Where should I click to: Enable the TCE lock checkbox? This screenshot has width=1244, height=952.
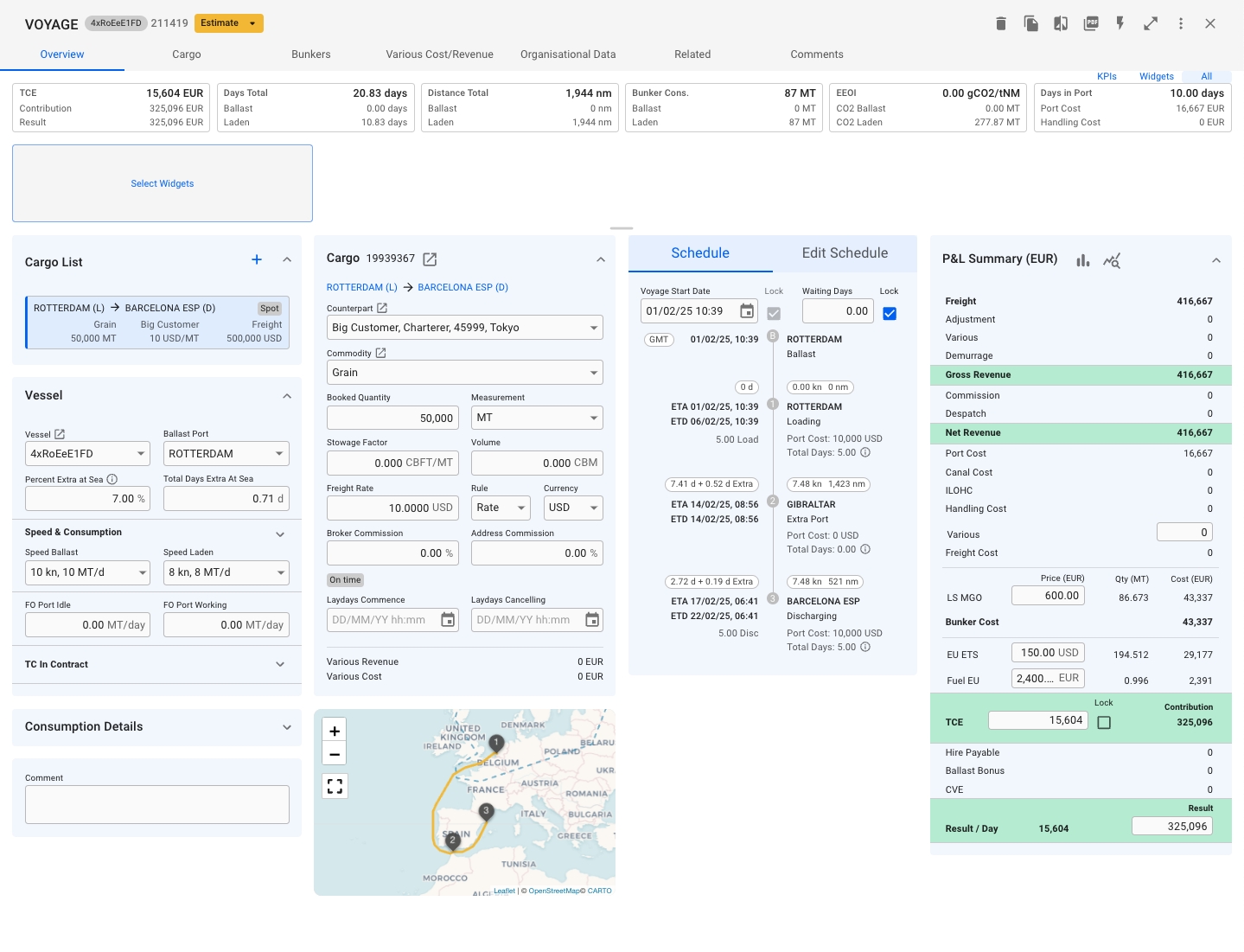[1104, 722]
